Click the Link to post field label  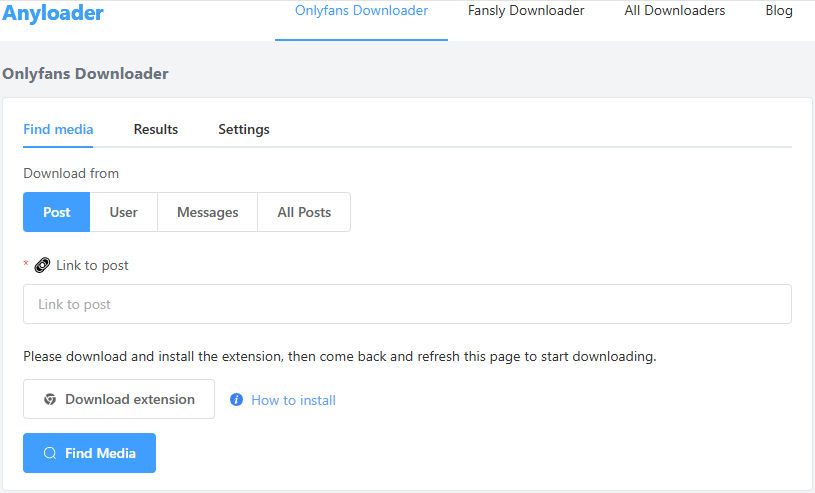point(92,265)
